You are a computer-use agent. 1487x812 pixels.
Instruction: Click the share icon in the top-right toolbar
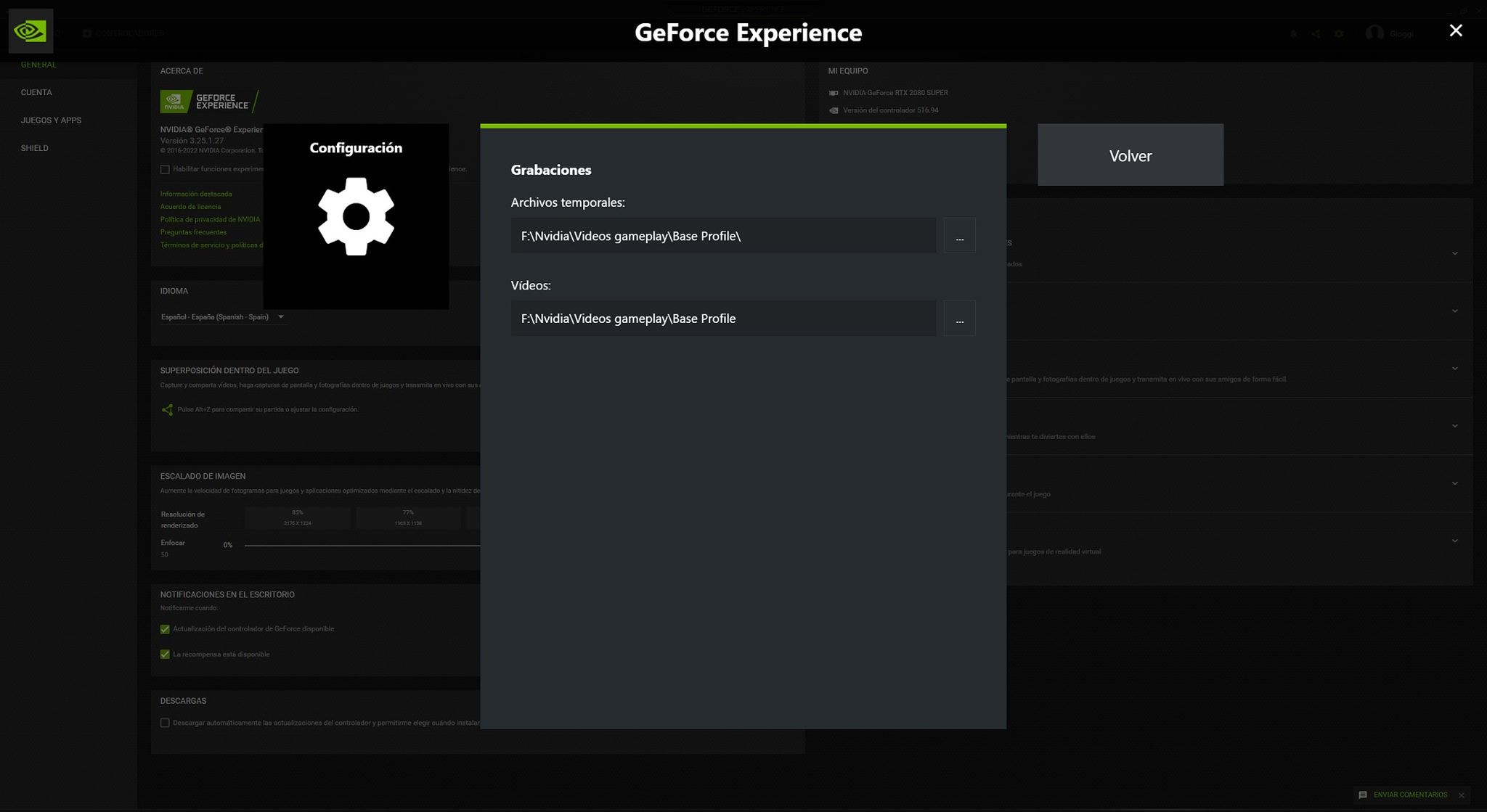1316,33
